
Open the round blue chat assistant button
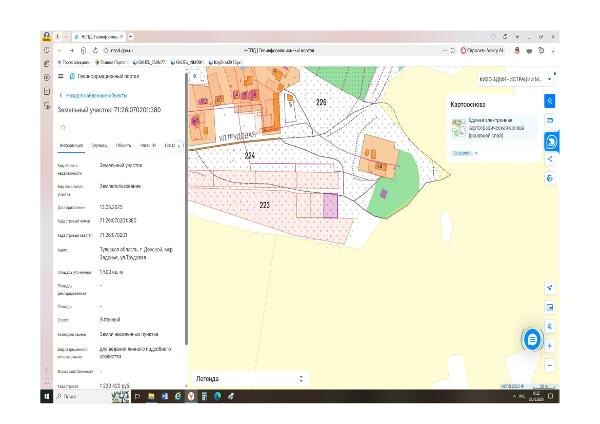(532, 339)
